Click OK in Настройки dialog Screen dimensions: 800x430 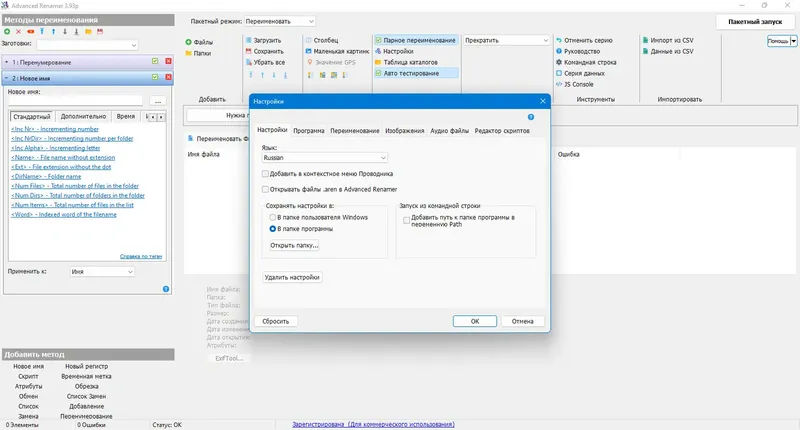pos(475,321)
